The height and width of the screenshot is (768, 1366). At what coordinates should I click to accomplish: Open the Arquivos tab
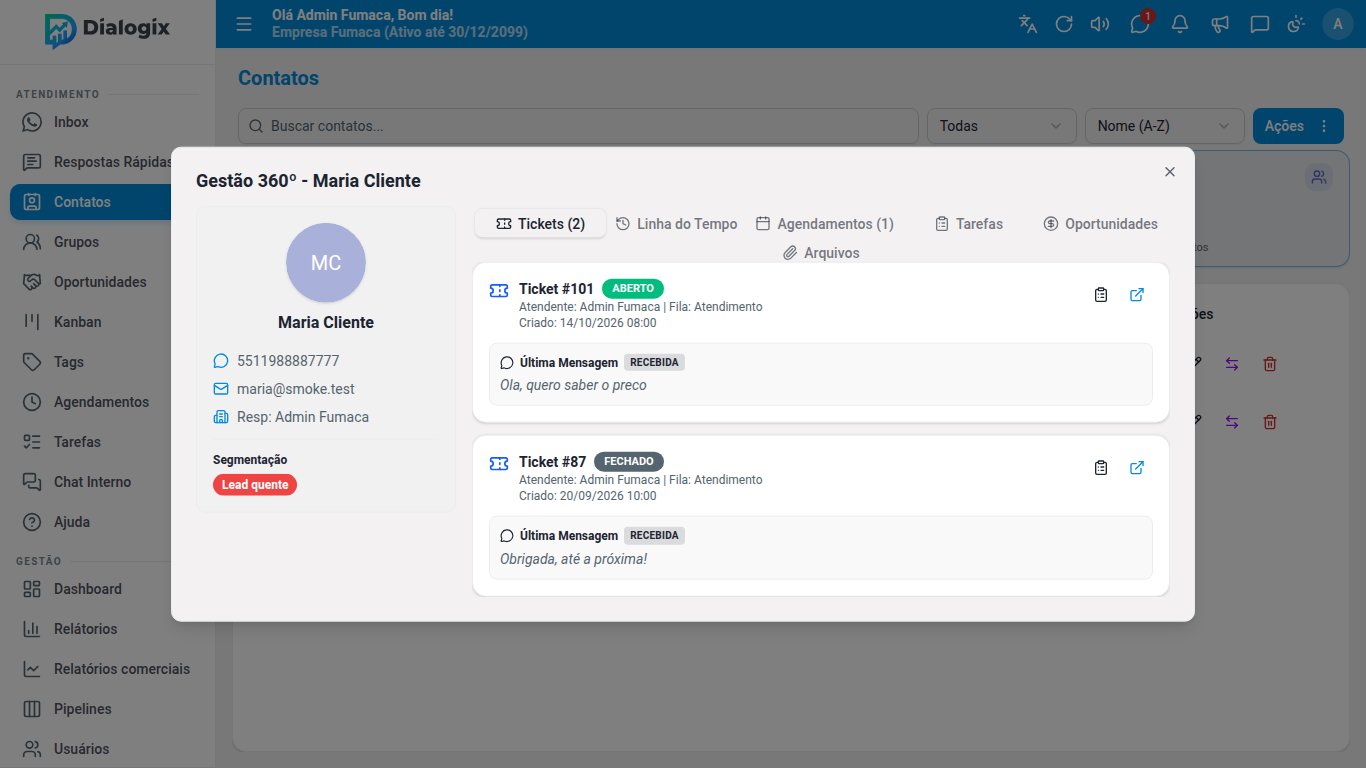tap(821, 253)
